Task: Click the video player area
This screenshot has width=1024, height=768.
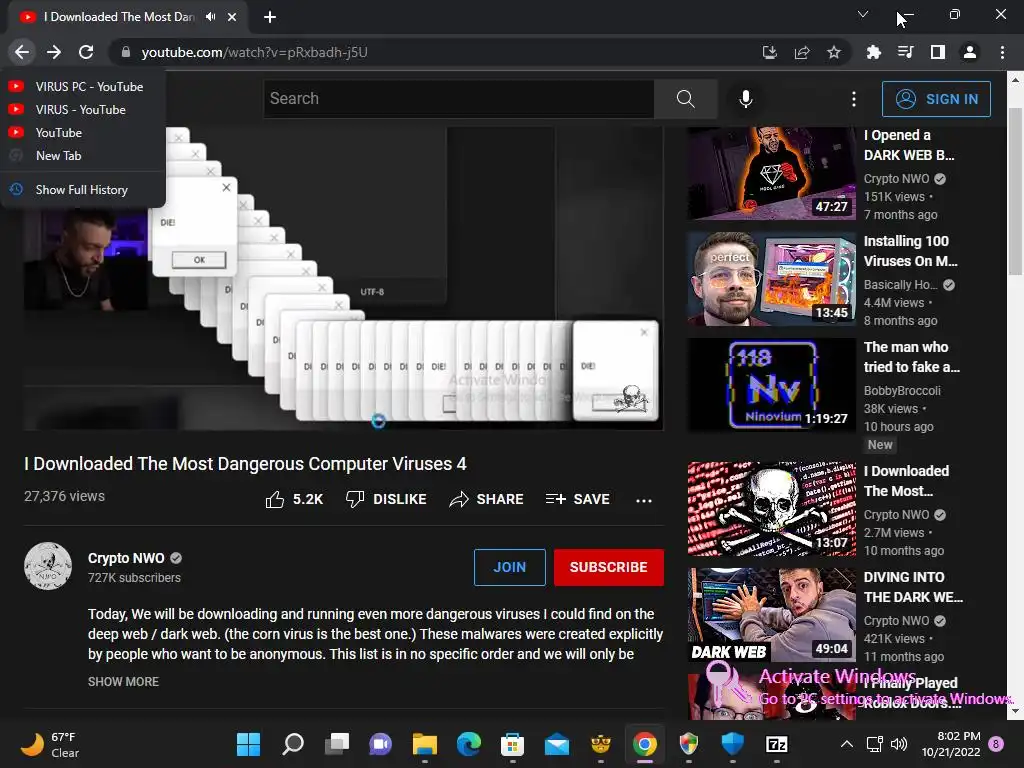Action: point(344,278)
